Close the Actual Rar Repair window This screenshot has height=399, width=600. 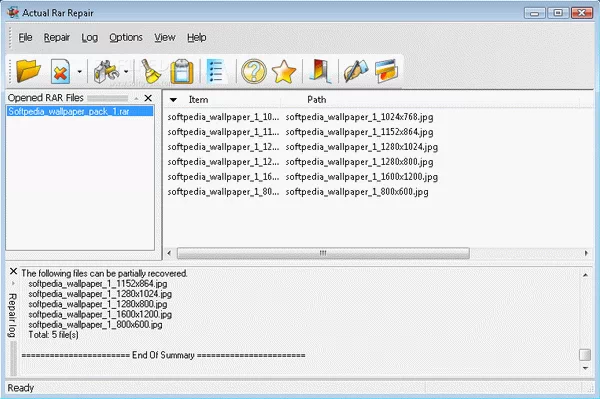point(582,13)
